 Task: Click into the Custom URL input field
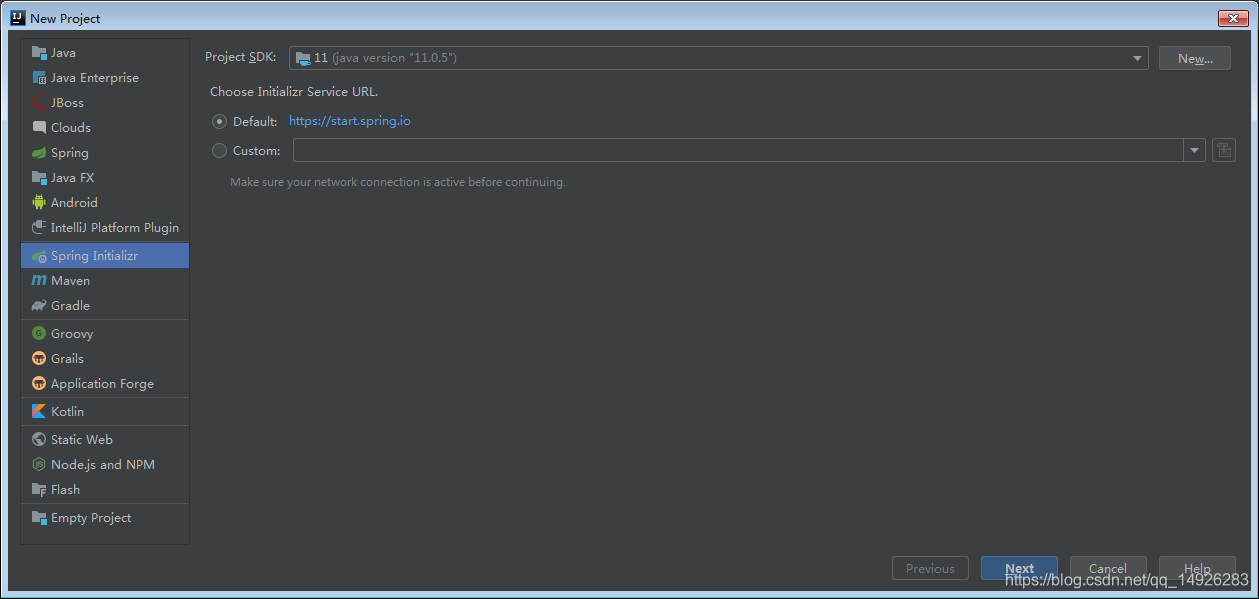coord(738,151)
